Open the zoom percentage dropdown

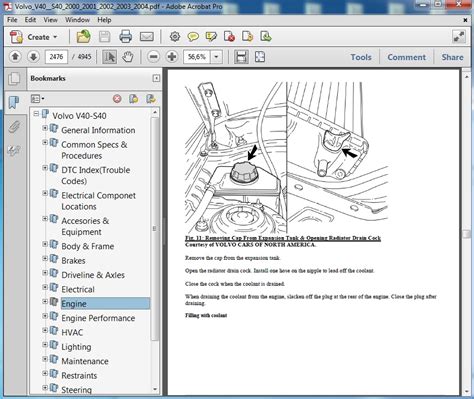(216, 57)
